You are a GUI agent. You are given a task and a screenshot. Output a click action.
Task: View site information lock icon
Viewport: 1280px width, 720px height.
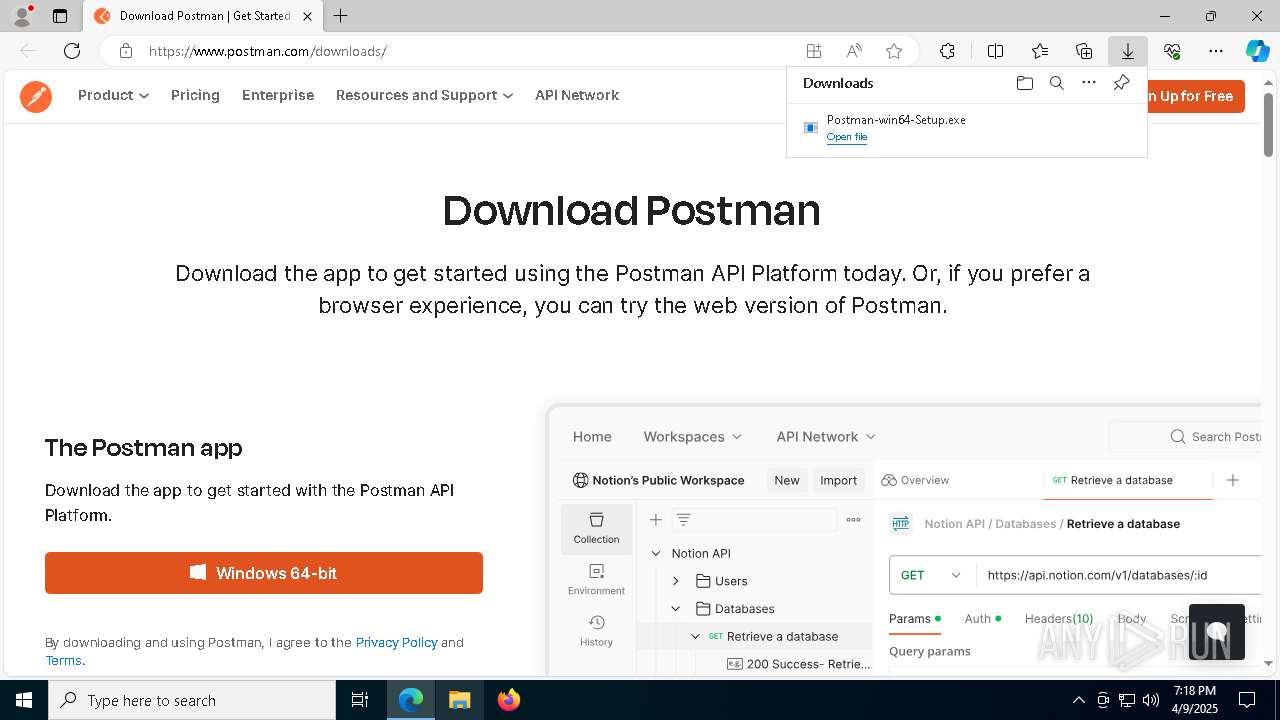coord(125,51)
